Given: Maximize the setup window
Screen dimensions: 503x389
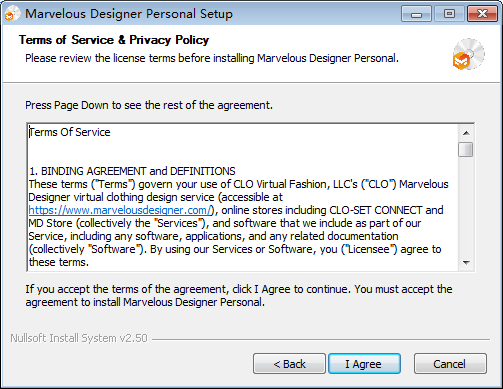Looking at the screenshot, I should point(449,14).
